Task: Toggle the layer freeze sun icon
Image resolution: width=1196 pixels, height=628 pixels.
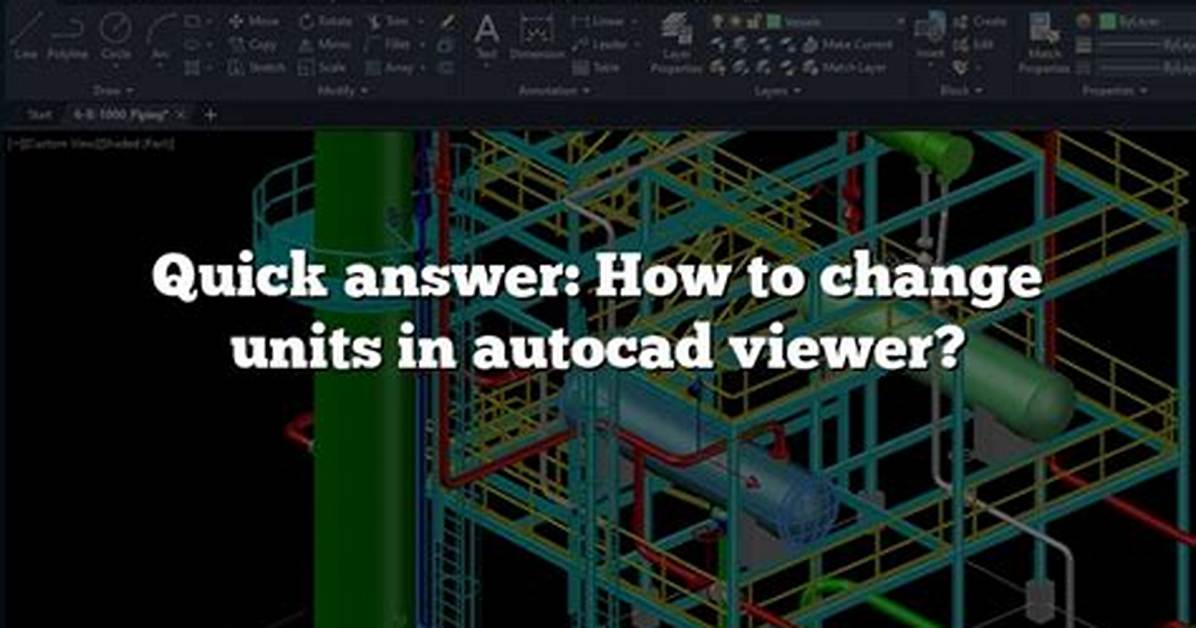Action: (x=735, y=22)
